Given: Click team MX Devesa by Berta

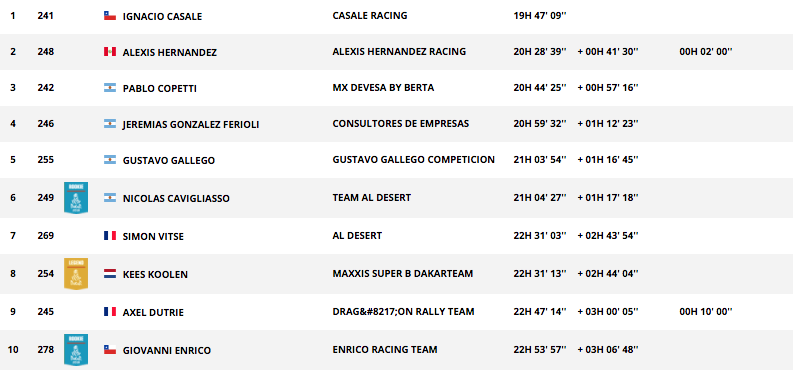Looking at the screenshot, I should (383, 88).
